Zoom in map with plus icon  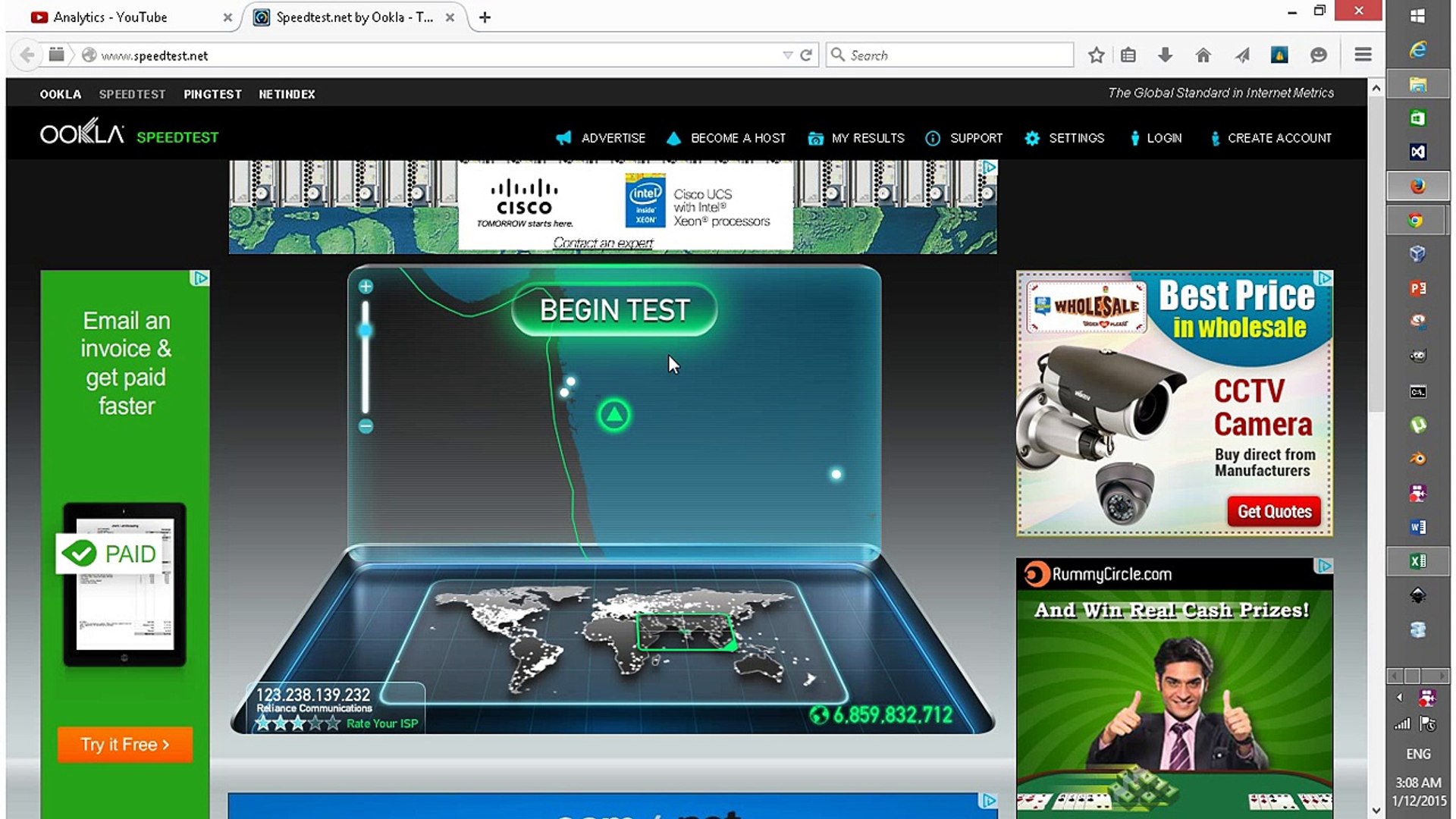point(366,287)
